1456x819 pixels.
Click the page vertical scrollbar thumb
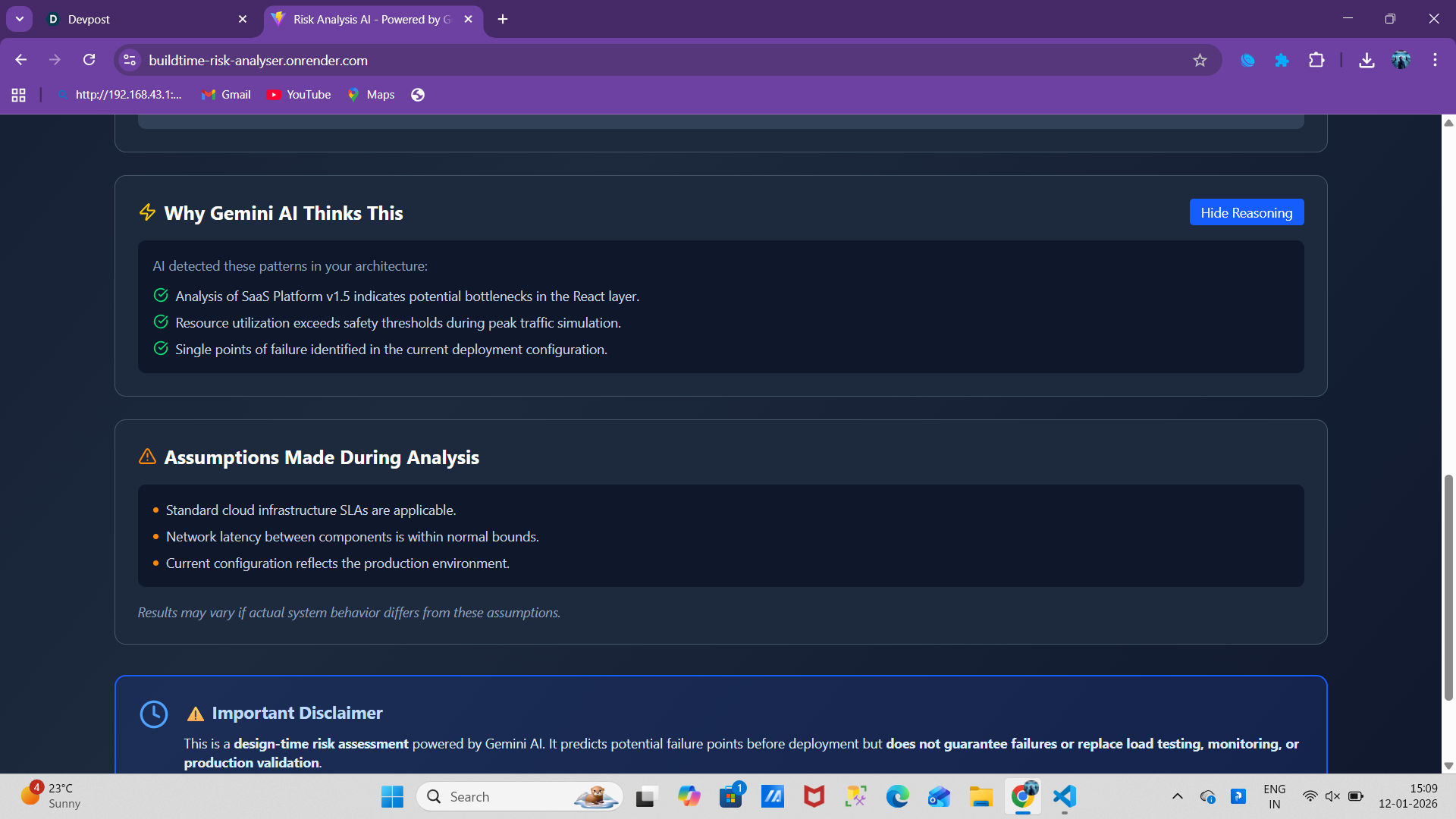point(1448,588)
